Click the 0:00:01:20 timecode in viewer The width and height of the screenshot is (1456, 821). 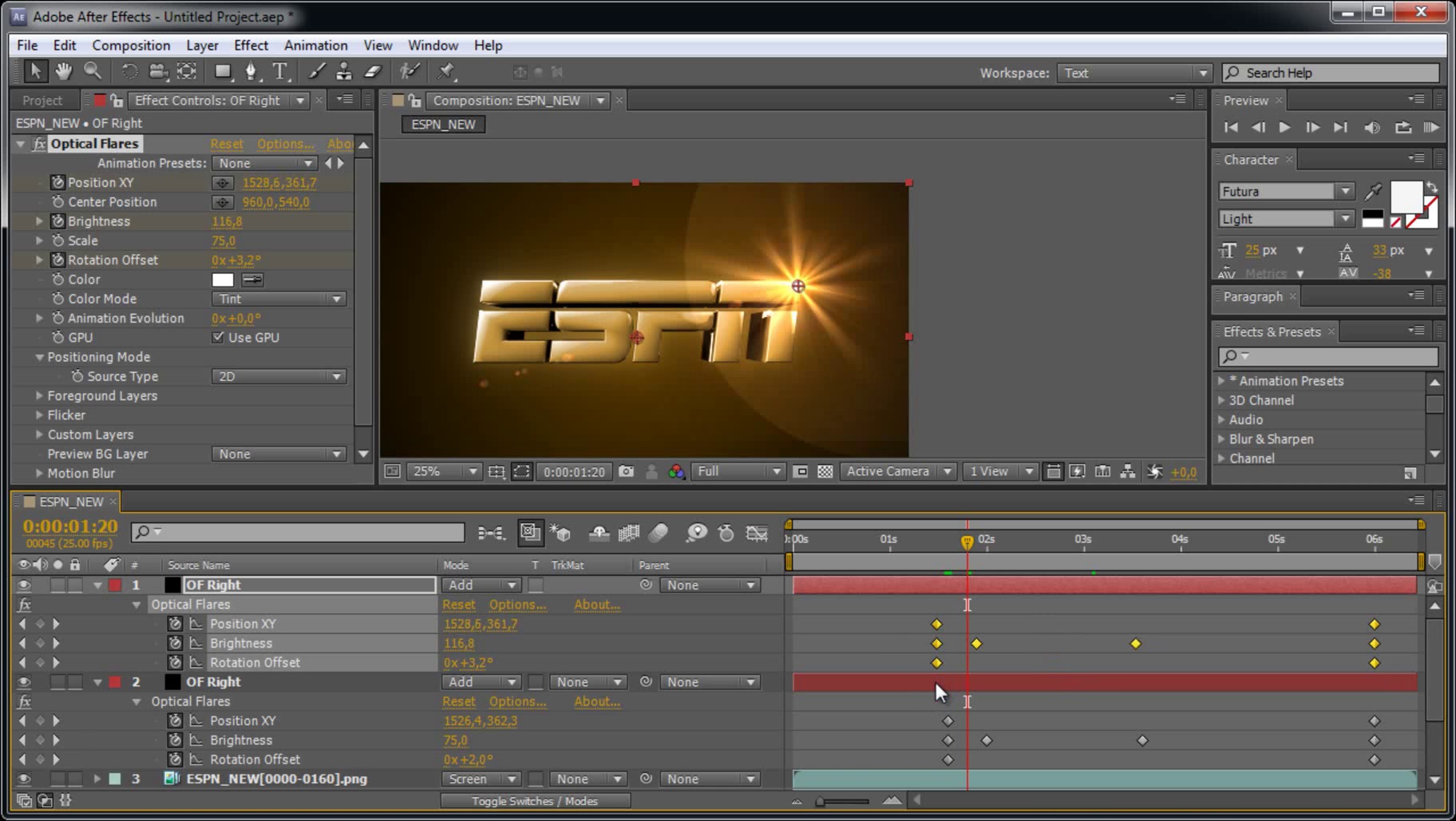click(574, 472)
